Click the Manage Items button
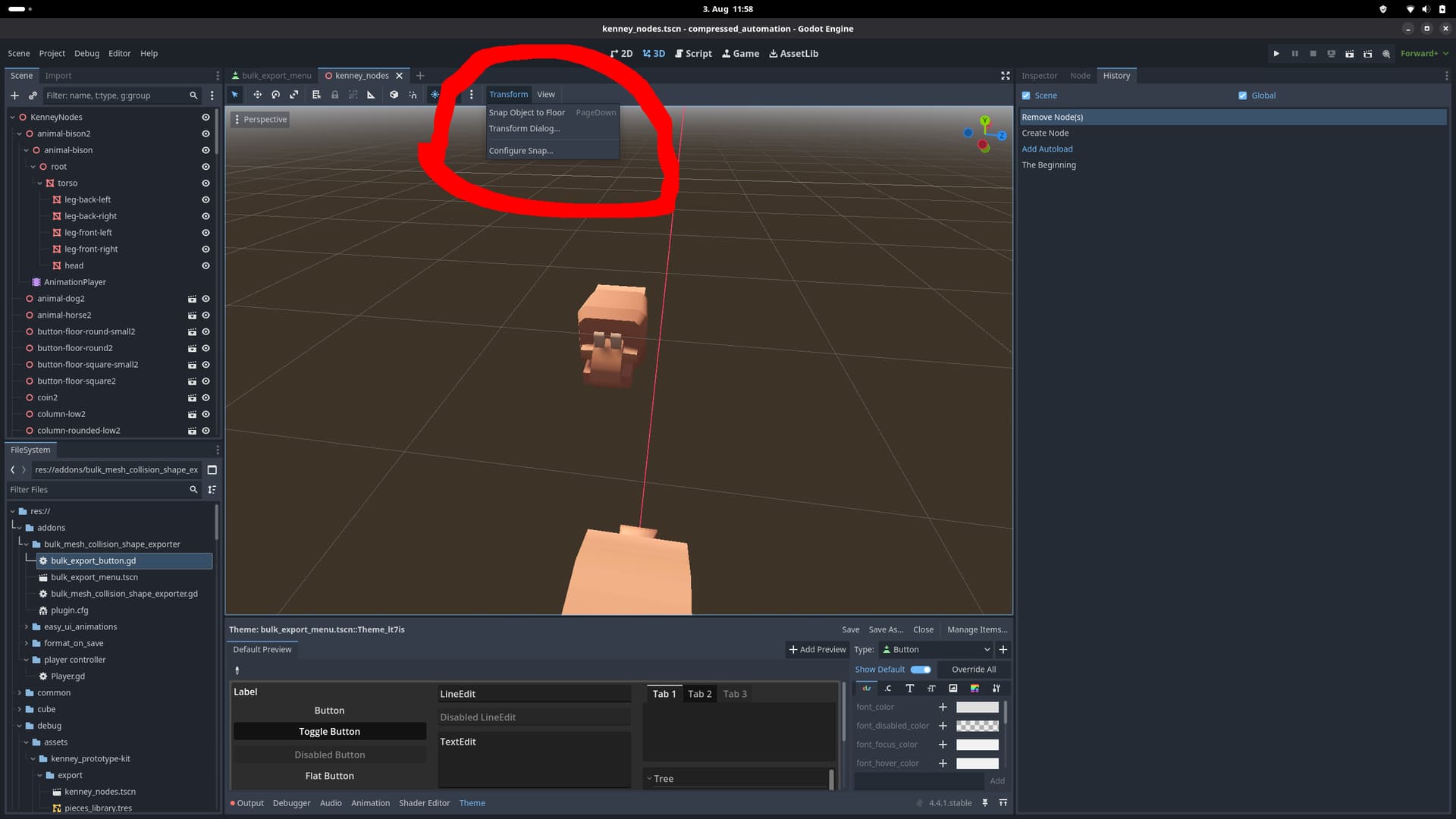Image resolution: width=1456 pixels, height=819 pixels. [x=977, y=629]
